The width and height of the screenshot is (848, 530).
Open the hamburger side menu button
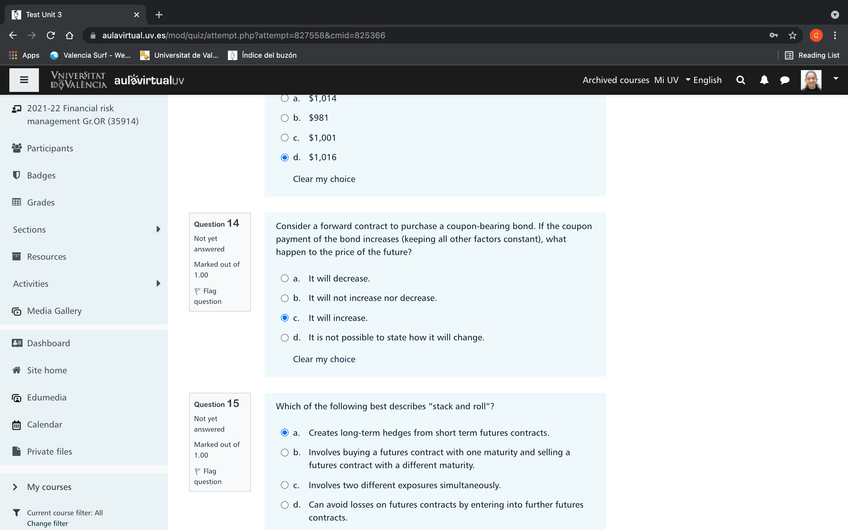(x=23, y=80)
